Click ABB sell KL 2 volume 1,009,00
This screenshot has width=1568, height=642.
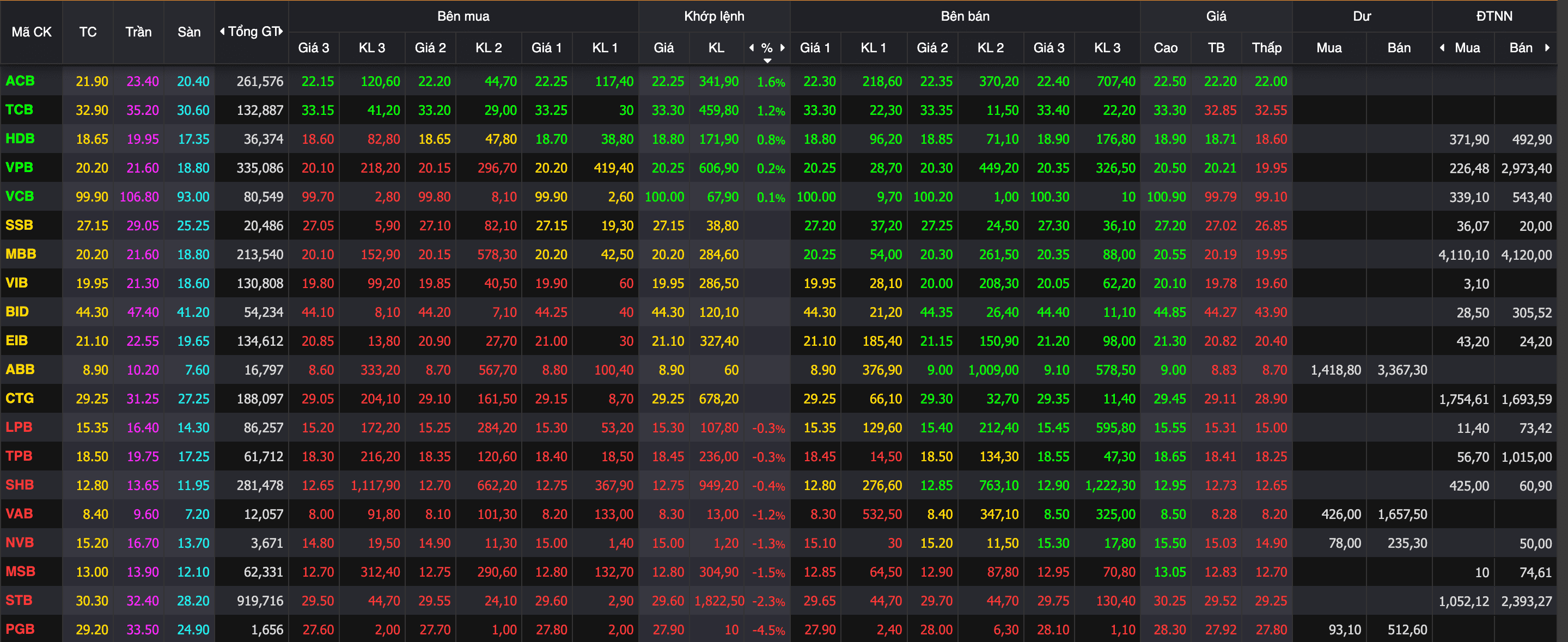pos(993,370)
